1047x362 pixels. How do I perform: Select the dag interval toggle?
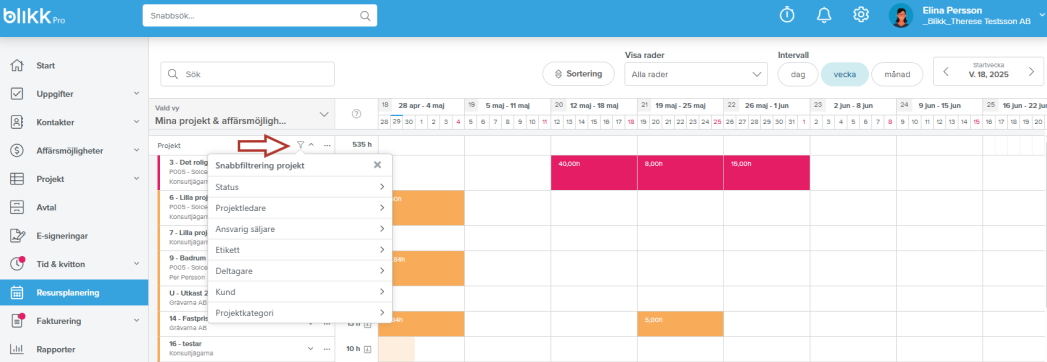coord(798,74)
